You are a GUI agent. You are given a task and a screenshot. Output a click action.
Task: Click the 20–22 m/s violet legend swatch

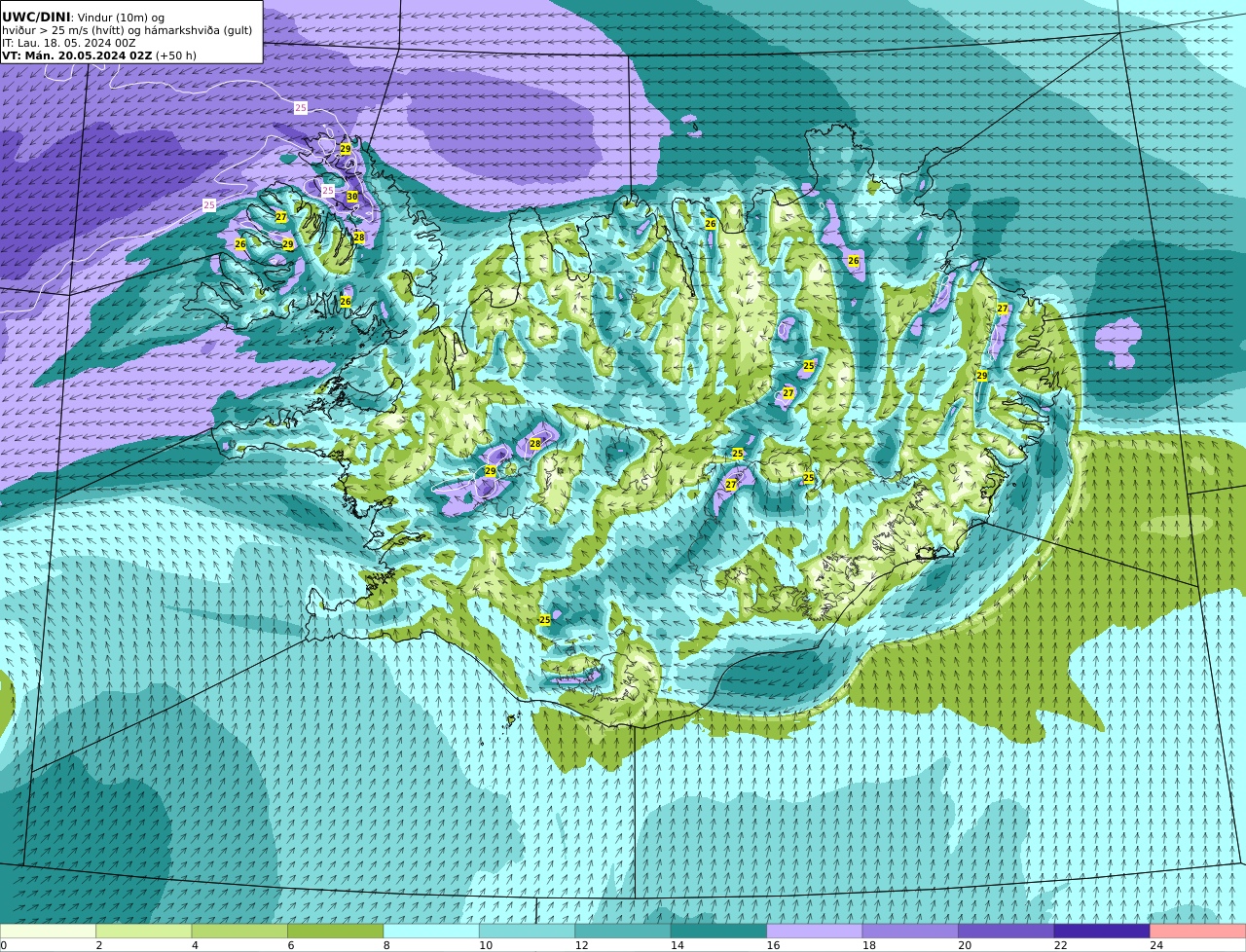(1007, 931)
